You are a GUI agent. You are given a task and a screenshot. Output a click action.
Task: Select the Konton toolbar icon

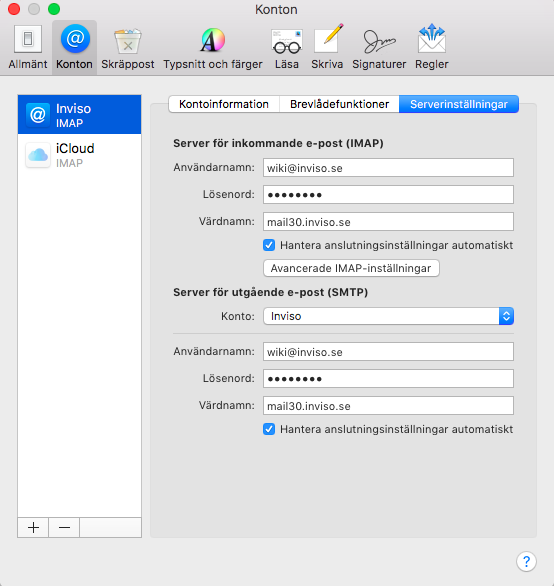(x=74, y=47)
